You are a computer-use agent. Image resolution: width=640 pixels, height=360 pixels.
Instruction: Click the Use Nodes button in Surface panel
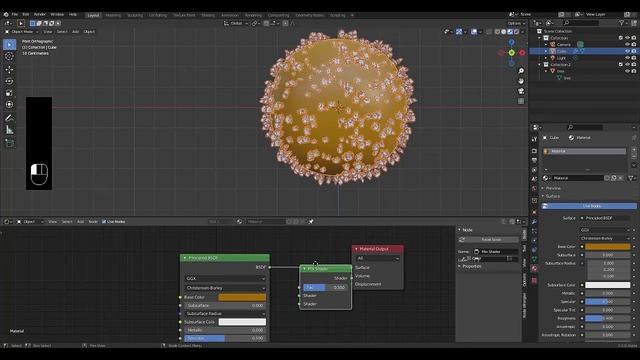[x=589, y=206]
